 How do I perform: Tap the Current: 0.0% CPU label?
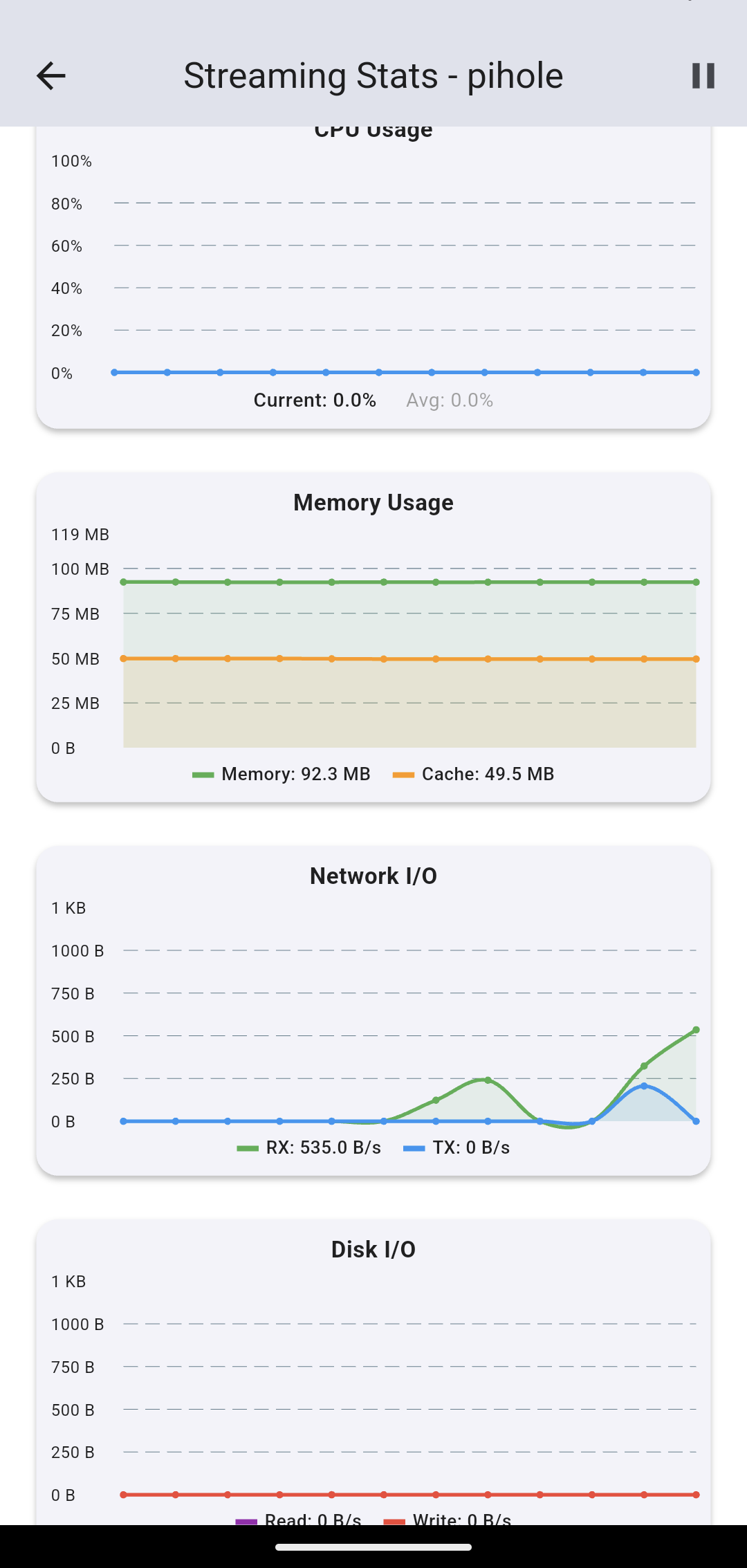click(x=315, y=400)
